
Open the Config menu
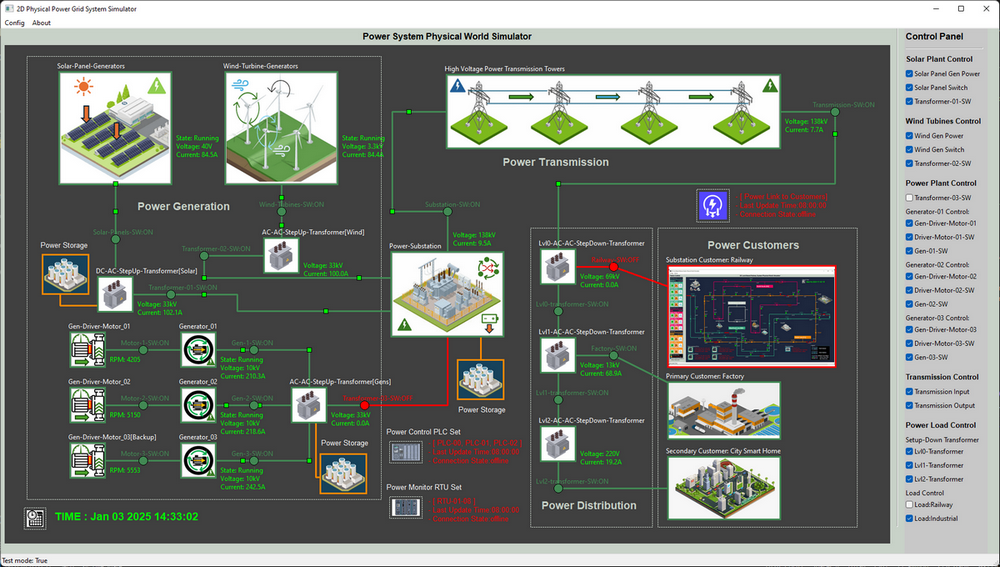[x=15, y=23]
